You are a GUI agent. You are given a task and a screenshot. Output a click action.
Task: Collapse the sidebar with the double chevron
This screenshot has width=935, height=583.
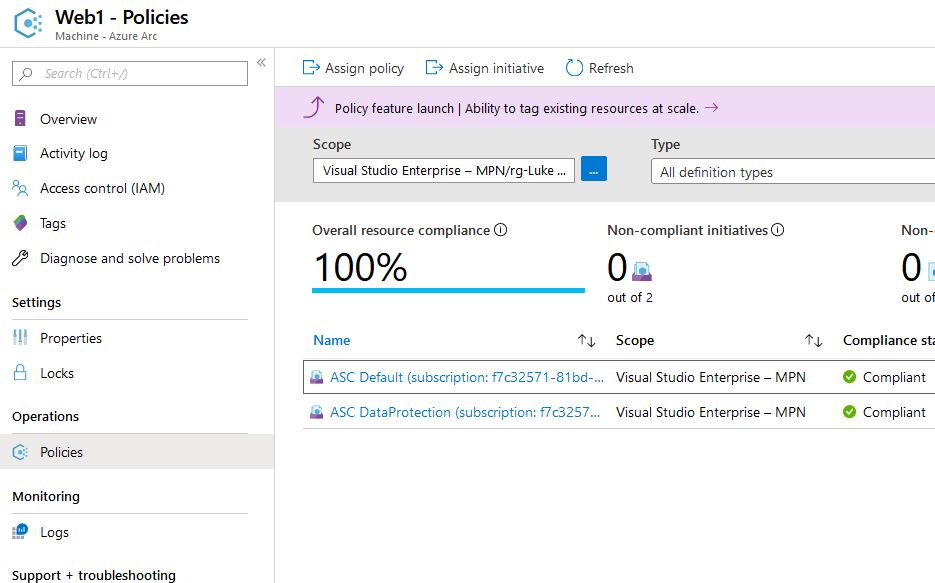coord(261,63)
